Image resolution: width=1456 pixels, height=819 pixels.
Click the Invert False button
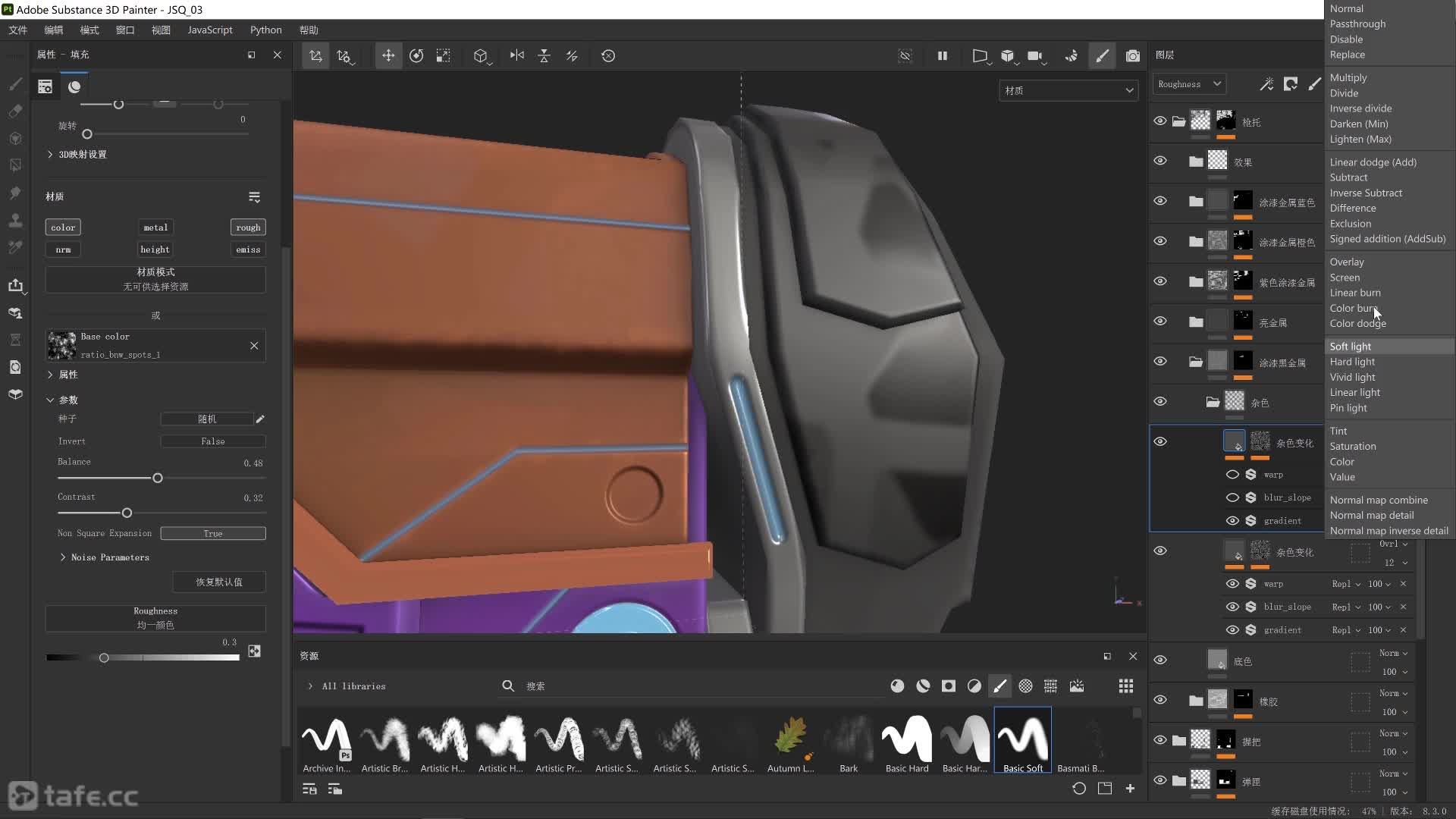coord(213,441)
